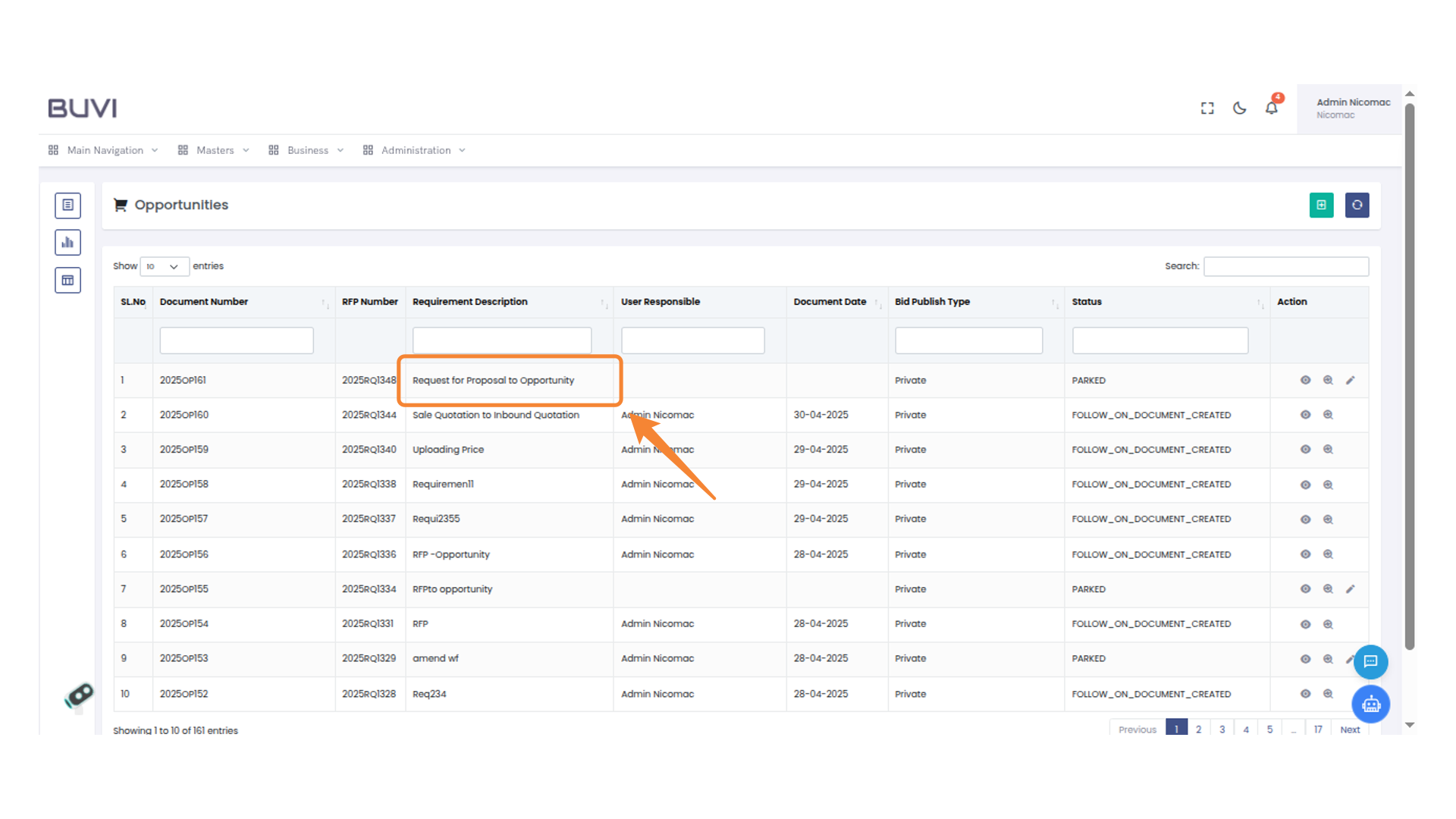Open the chat message floating button

[1370, 661]
